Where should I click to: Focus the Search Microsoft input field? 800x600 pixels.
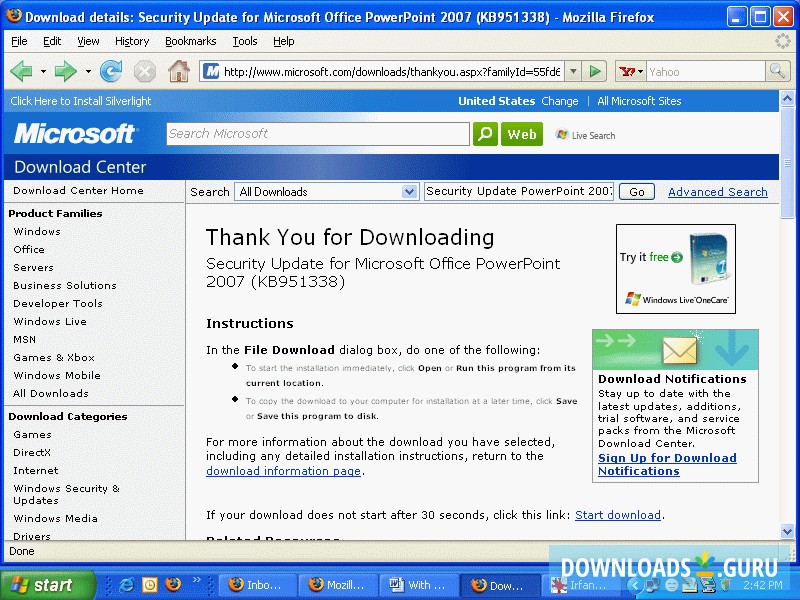[318, 134]
